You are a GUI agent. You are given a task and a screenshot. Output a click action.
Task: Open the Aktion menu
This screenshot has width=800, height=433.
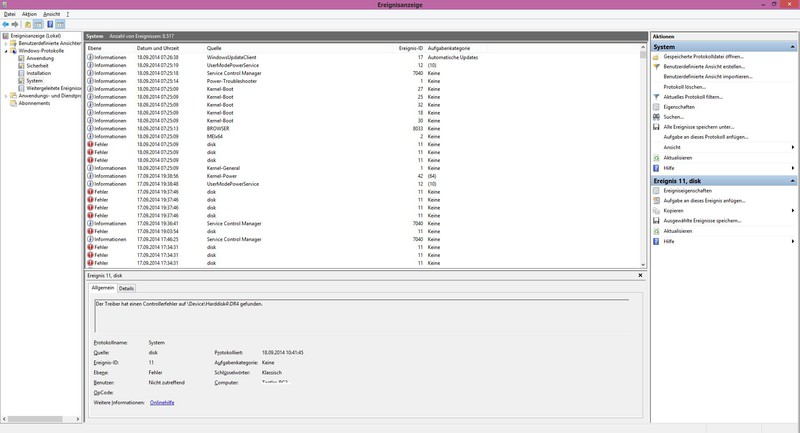(x=29, y=14)
